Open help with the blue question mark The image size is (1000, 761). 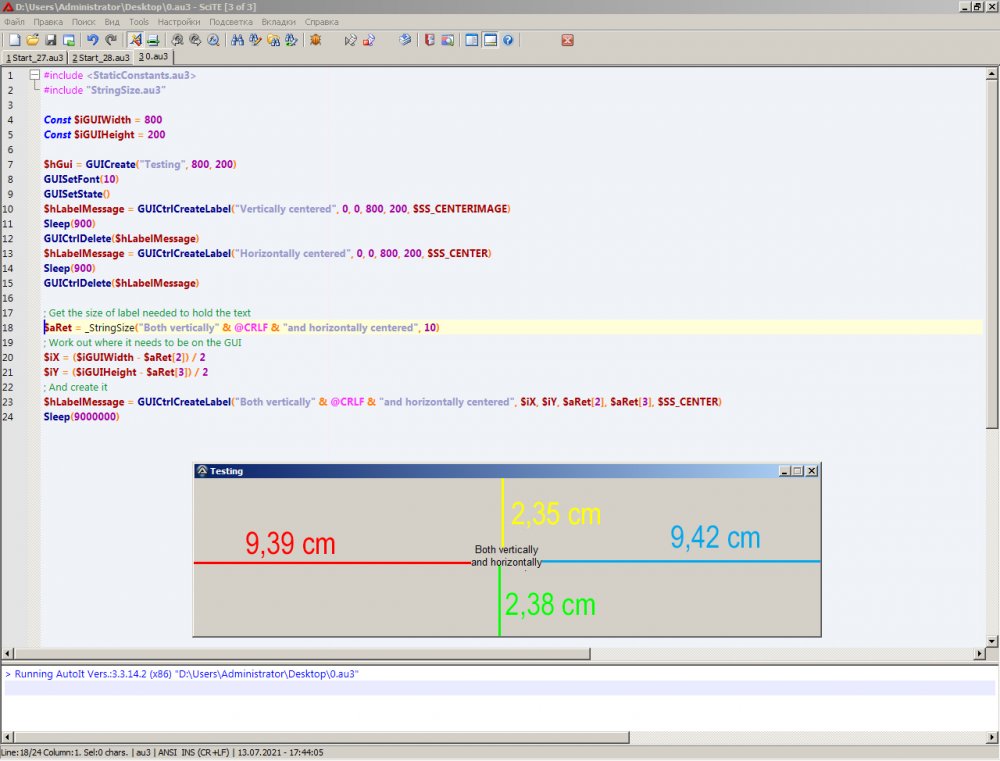click(508, 40)
